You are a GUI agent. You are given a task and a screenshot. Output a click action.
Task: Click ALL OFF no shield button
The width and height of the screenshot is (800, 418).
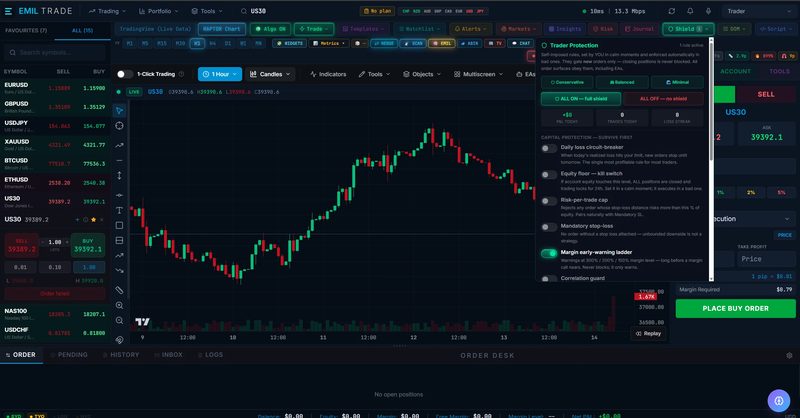click(x=663, y=99)
